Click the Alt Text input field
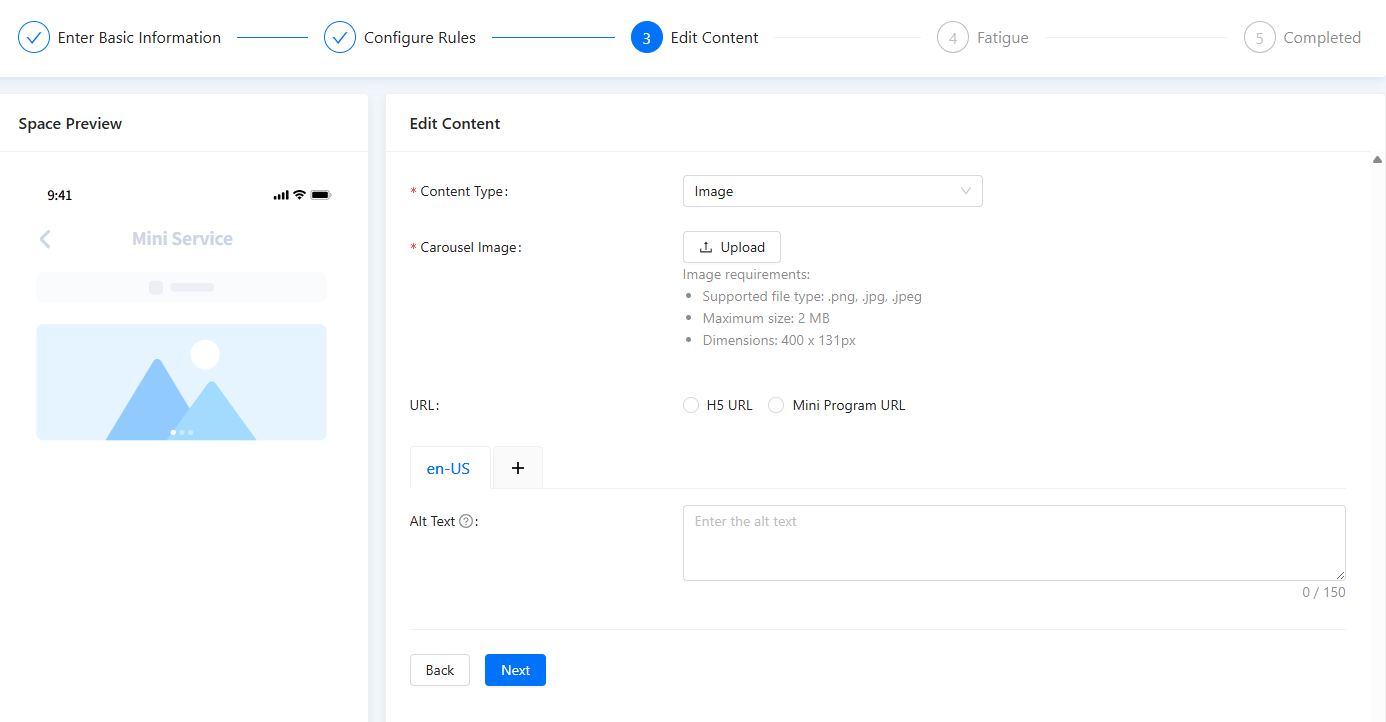The image size is (1386, 722). point(1014,543)
